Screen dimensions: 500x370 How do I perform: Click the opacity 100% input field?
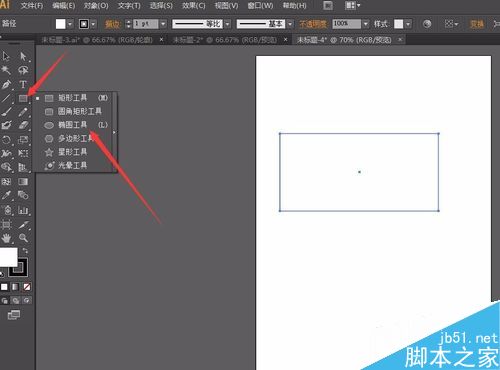[346, 24]
